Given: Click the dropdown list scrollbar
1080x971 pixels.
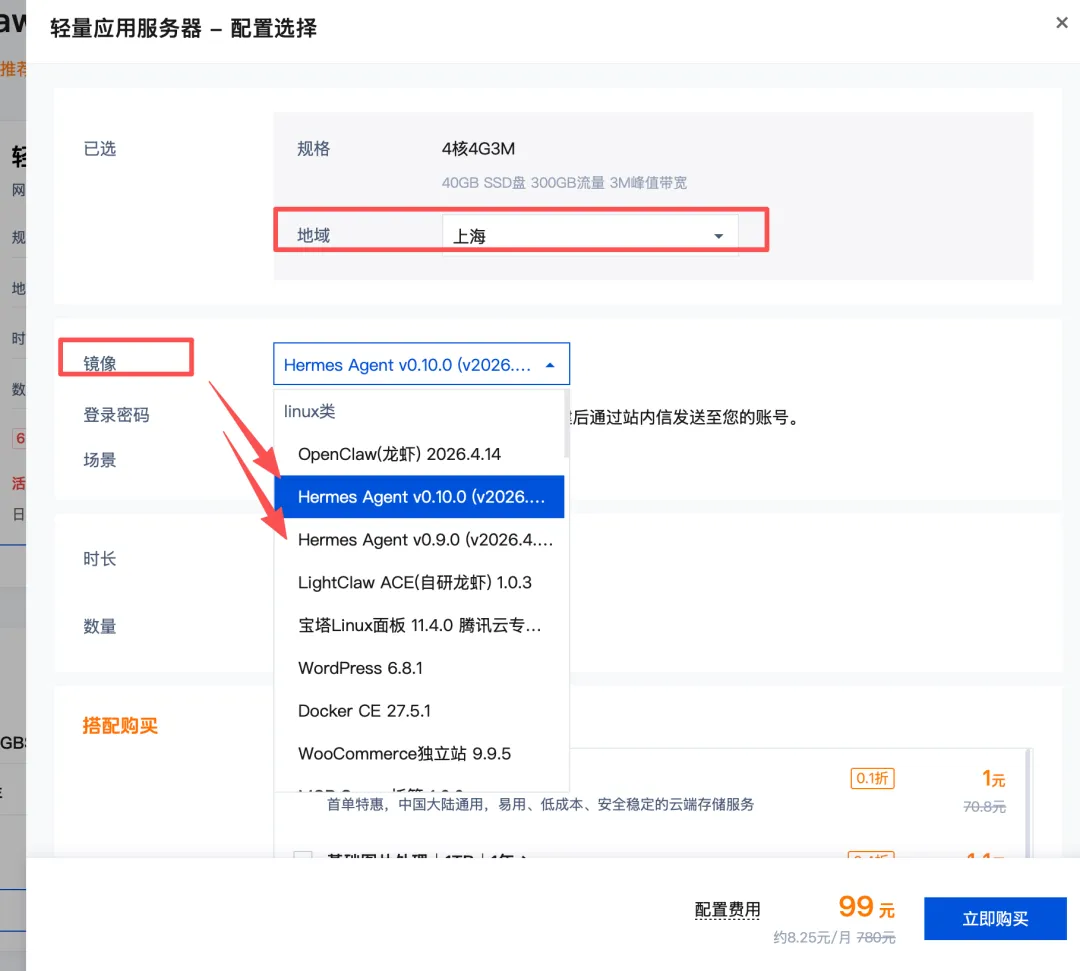Looking at the screenshot, I should 566,423.
